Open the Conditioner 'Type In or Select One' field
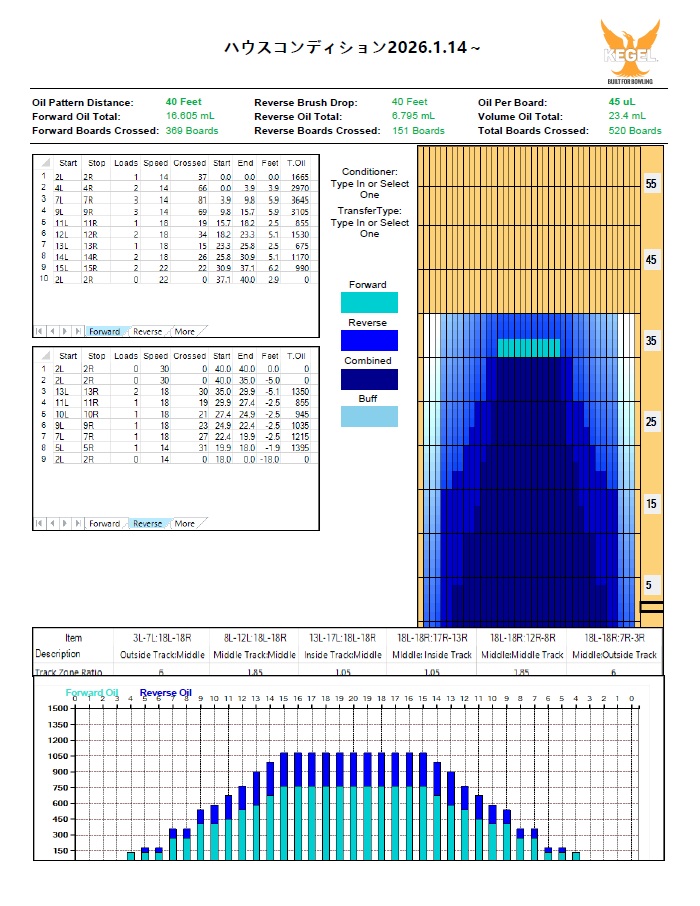Viewport: 700px width, 906px height. 369,190
